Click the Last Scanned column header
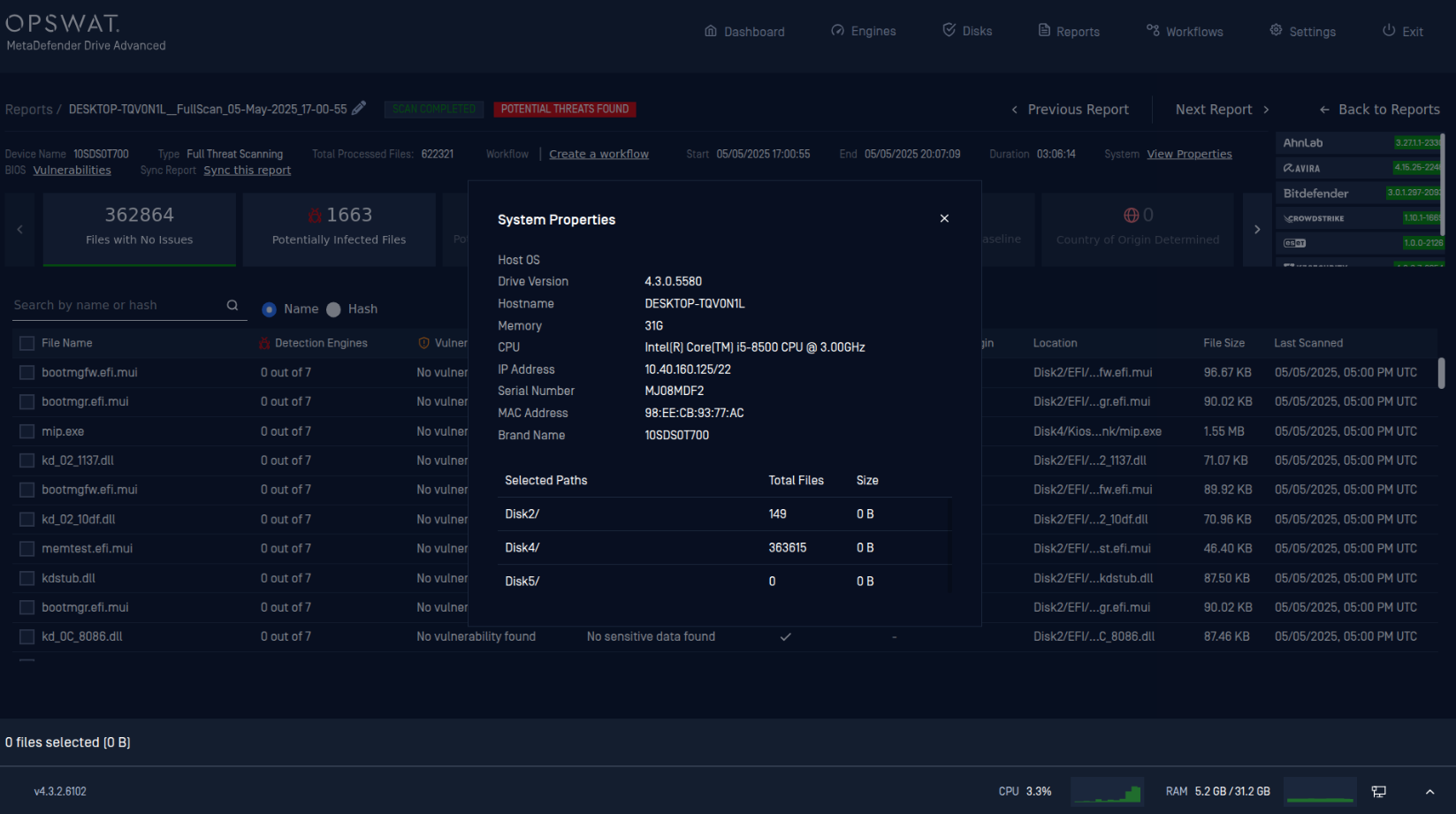1456x814 pixels. tap(1307, 343)
